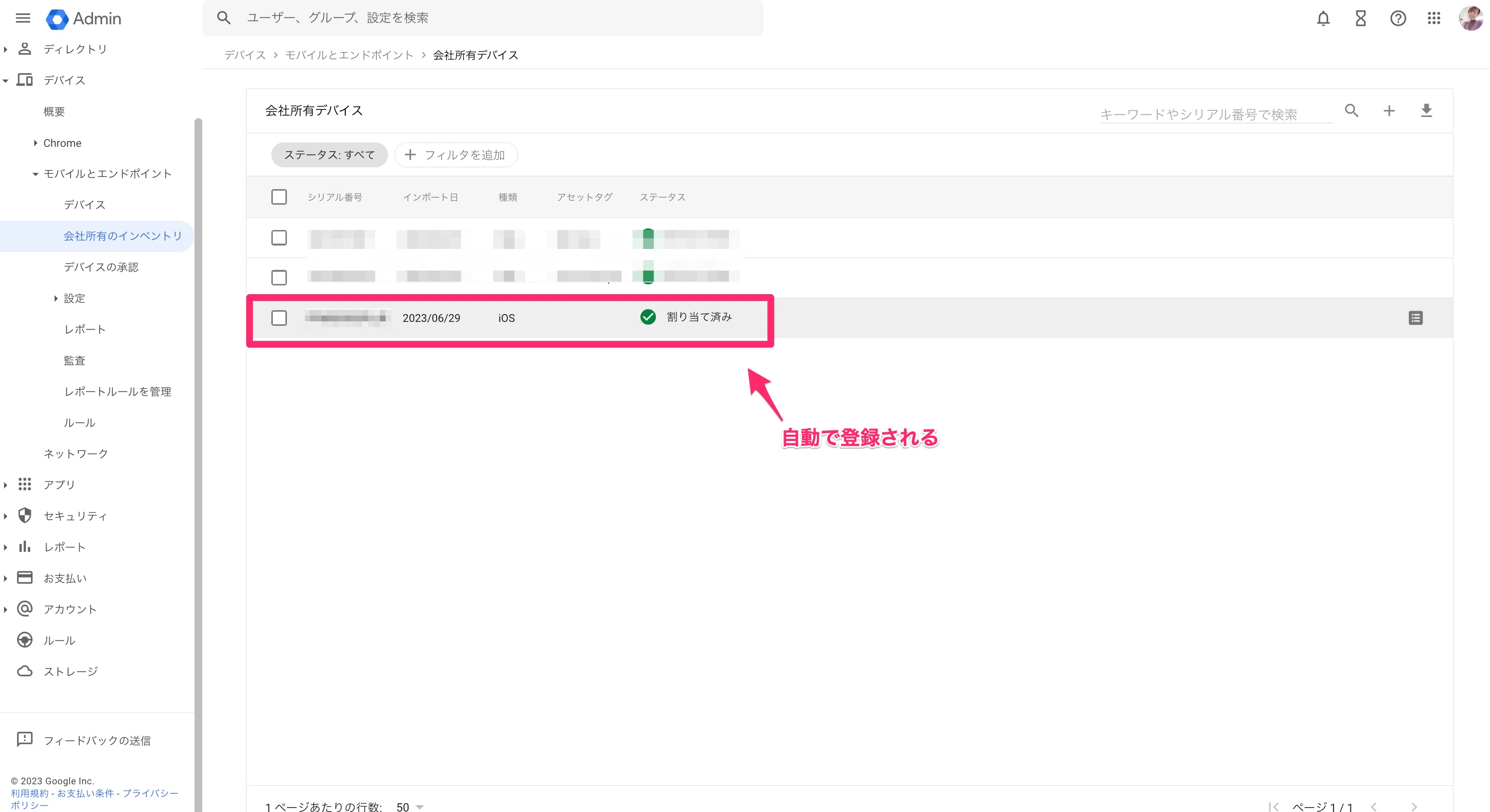Screen dimensions: 1490x812
Task: Check the first blurred device row
Action: (279, 237)
